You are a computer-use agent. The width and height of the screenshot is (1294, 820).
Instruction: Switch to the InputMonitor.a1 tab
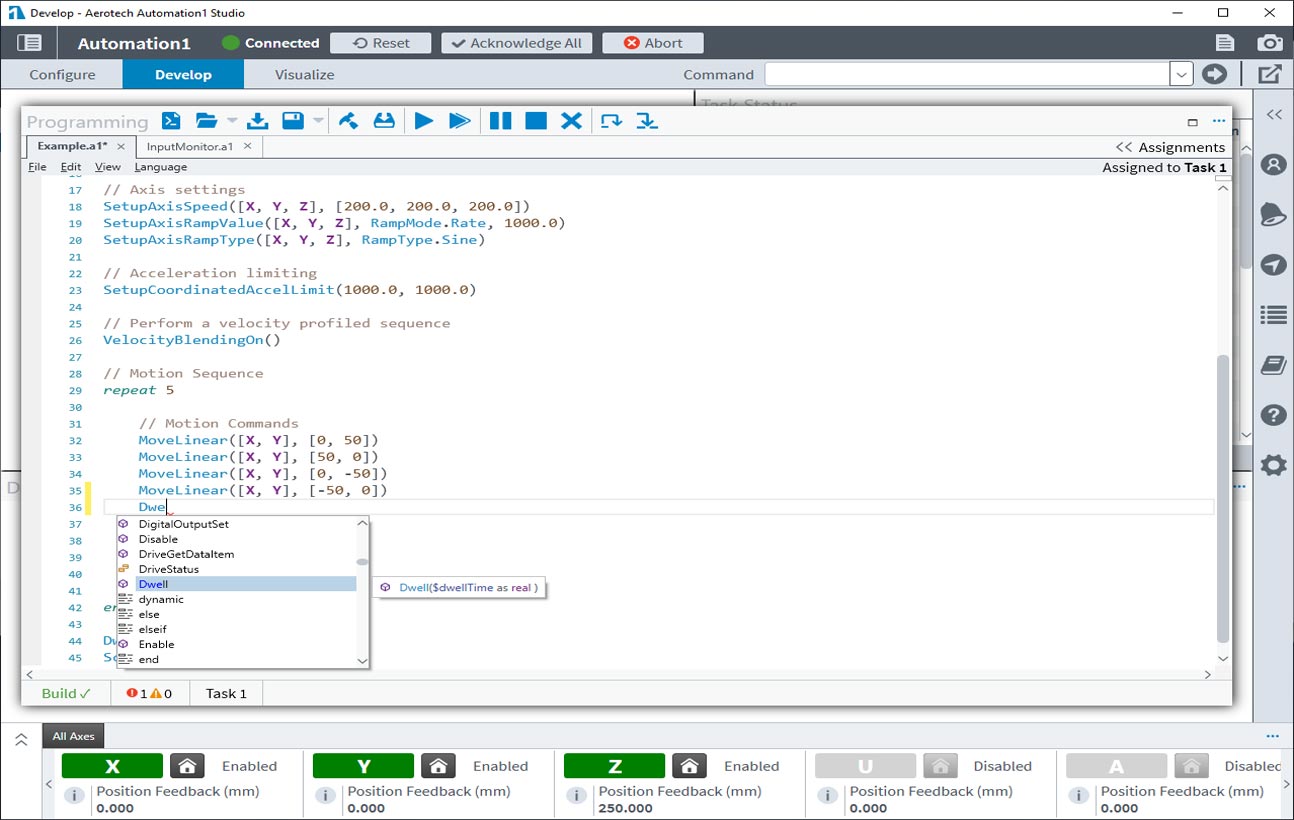click(x=190, y=146)
